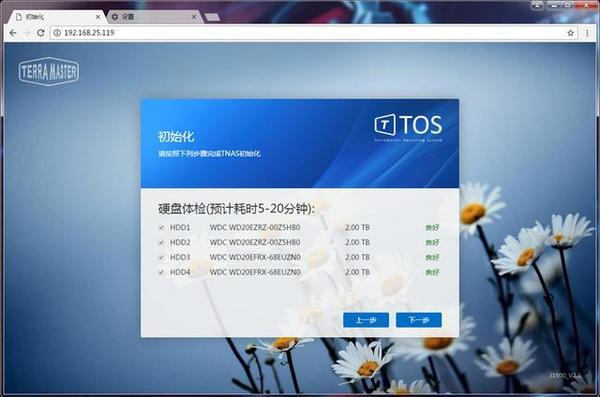This screenshot has width=600, height=397.
Task: Click the 上一步 previous step button
Action: pyautogui.click(x=366, y=320)
